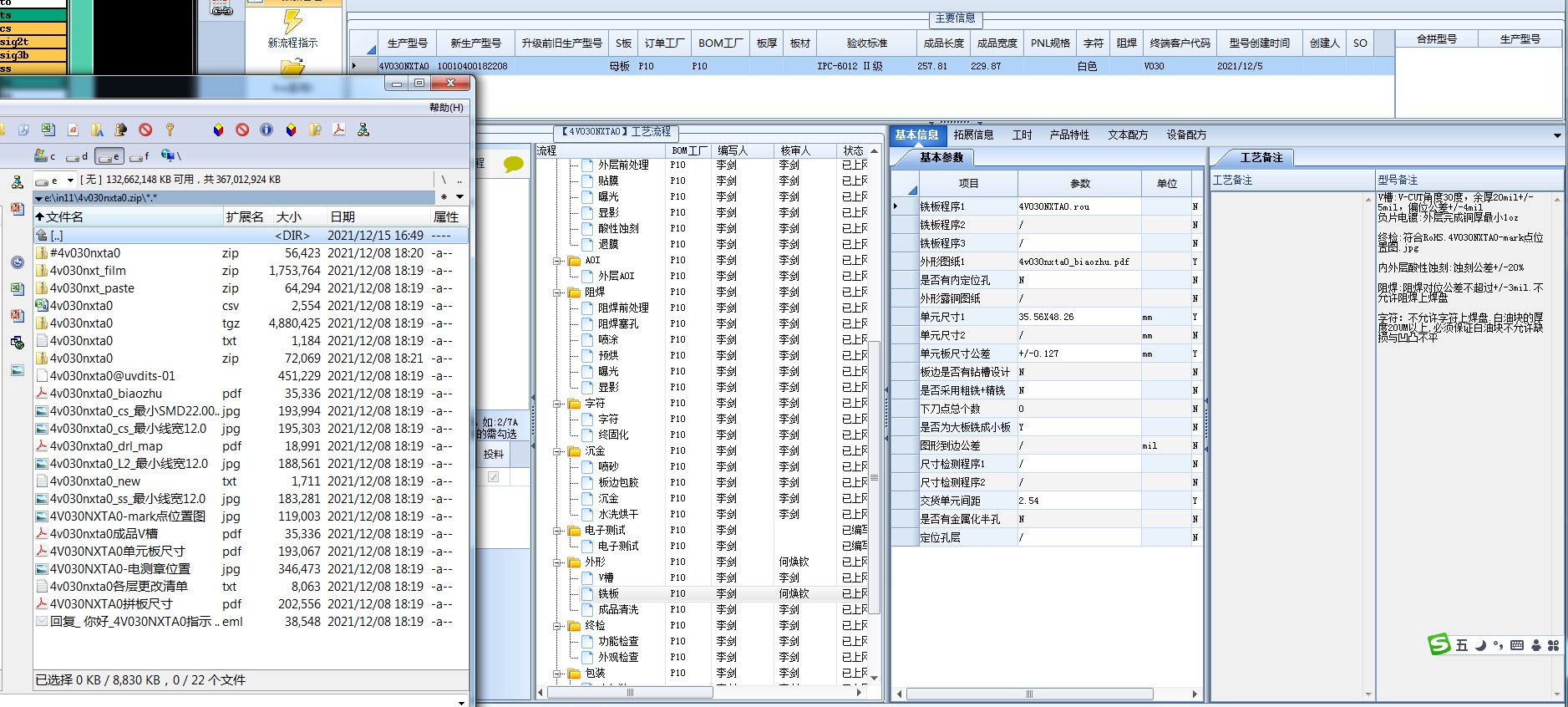This screenshot has width=1568, height=707.
Task: Click the favorites asterisk button
Action: point(444,197)
